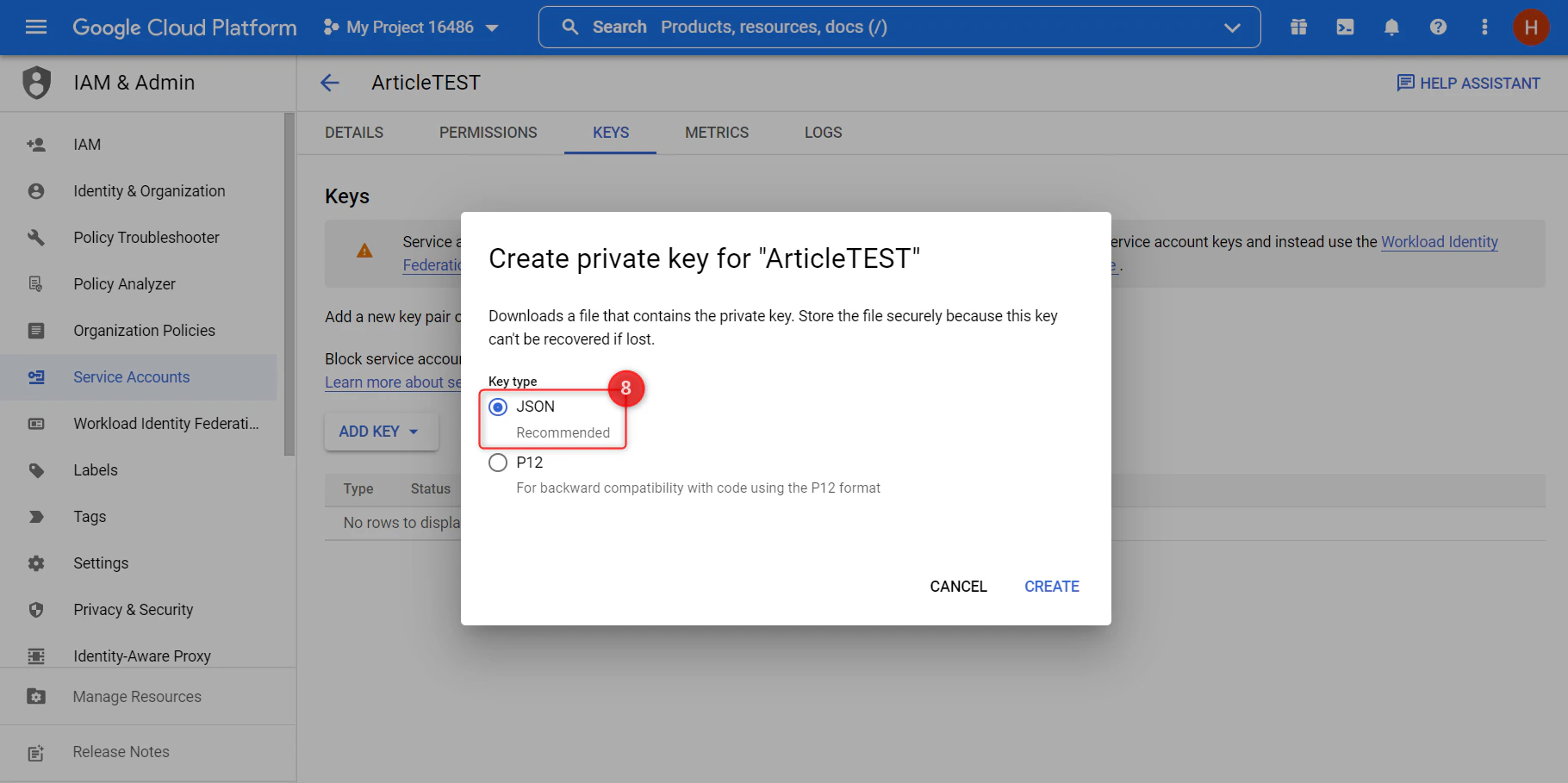The width and height of the screenshot is (1568, 783).
Task: Open the gift free trial icon
Action: [1298, 27]
